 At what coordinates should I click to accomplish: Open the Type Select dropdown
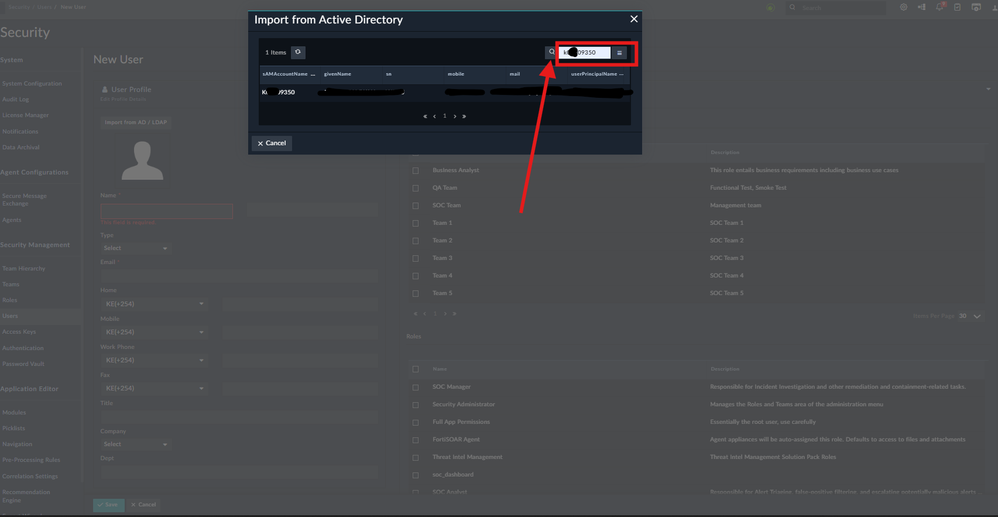(x=135, y=248)
